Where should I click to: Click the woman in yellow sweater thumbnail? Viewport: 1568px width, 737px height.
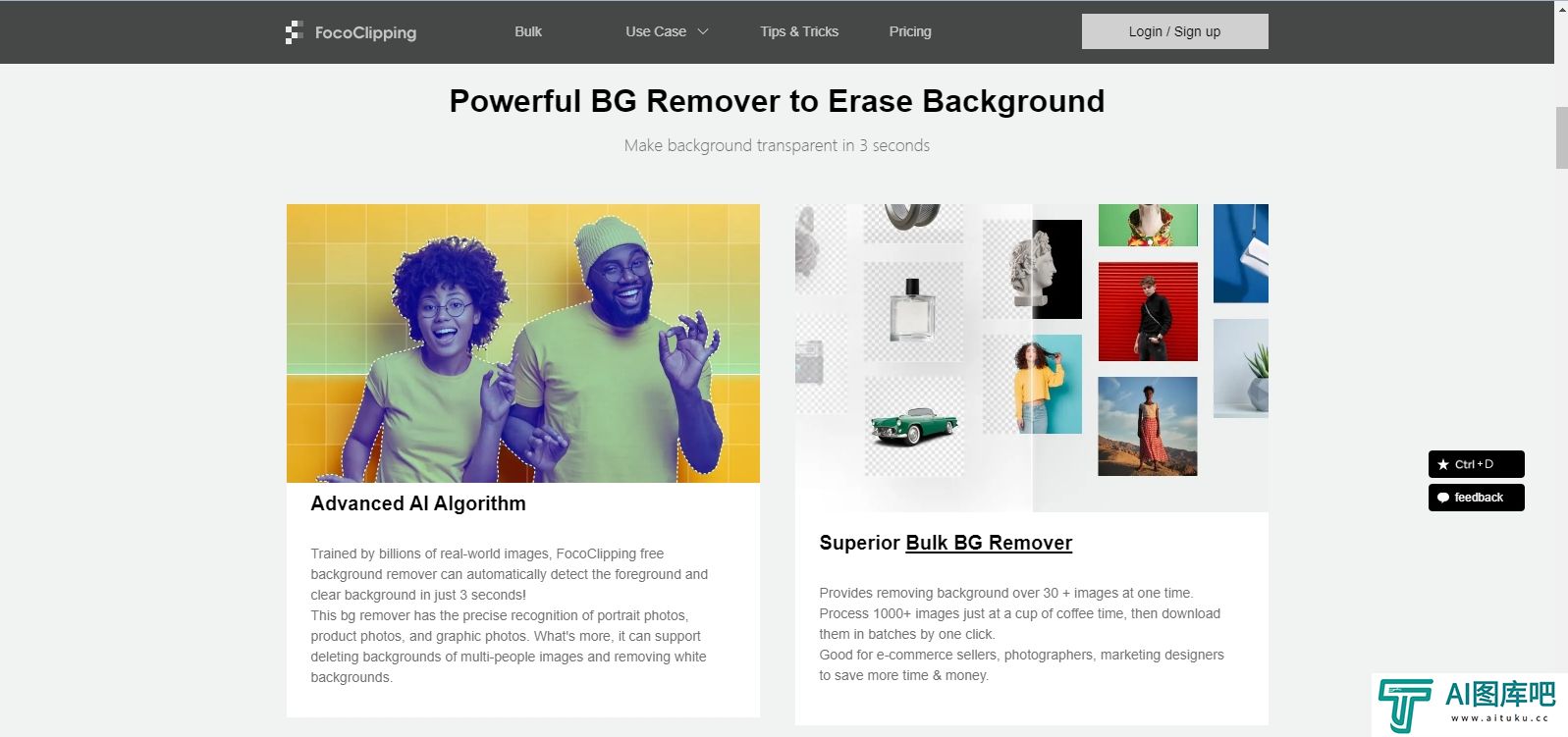point(1032,384)
